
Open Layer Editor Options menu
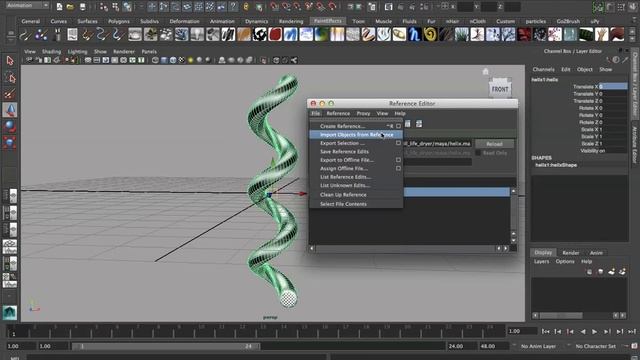click(565, 261)
